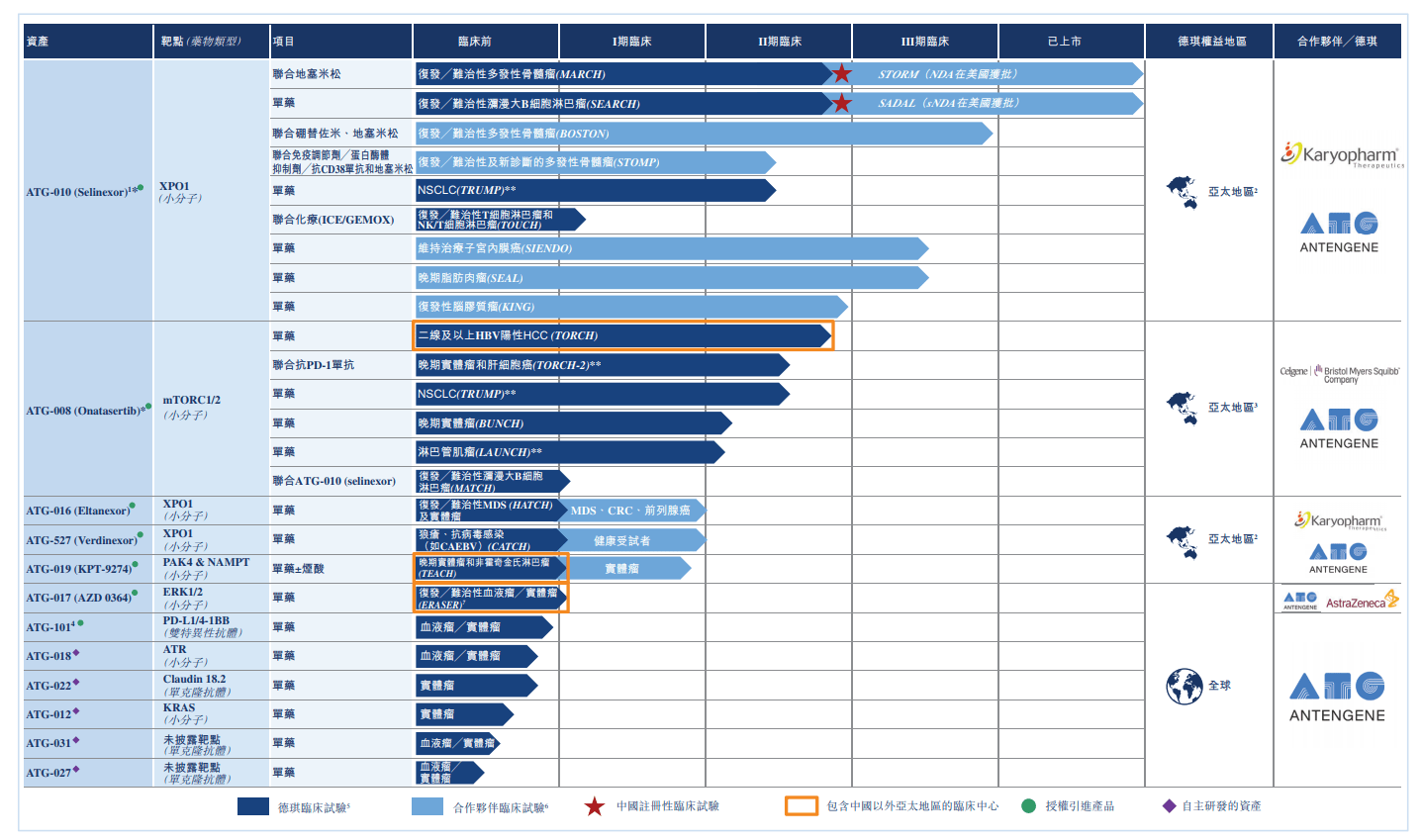Click the KING glioma bar
Viewport: 1422px width, 840px height.
pos(631,307)
